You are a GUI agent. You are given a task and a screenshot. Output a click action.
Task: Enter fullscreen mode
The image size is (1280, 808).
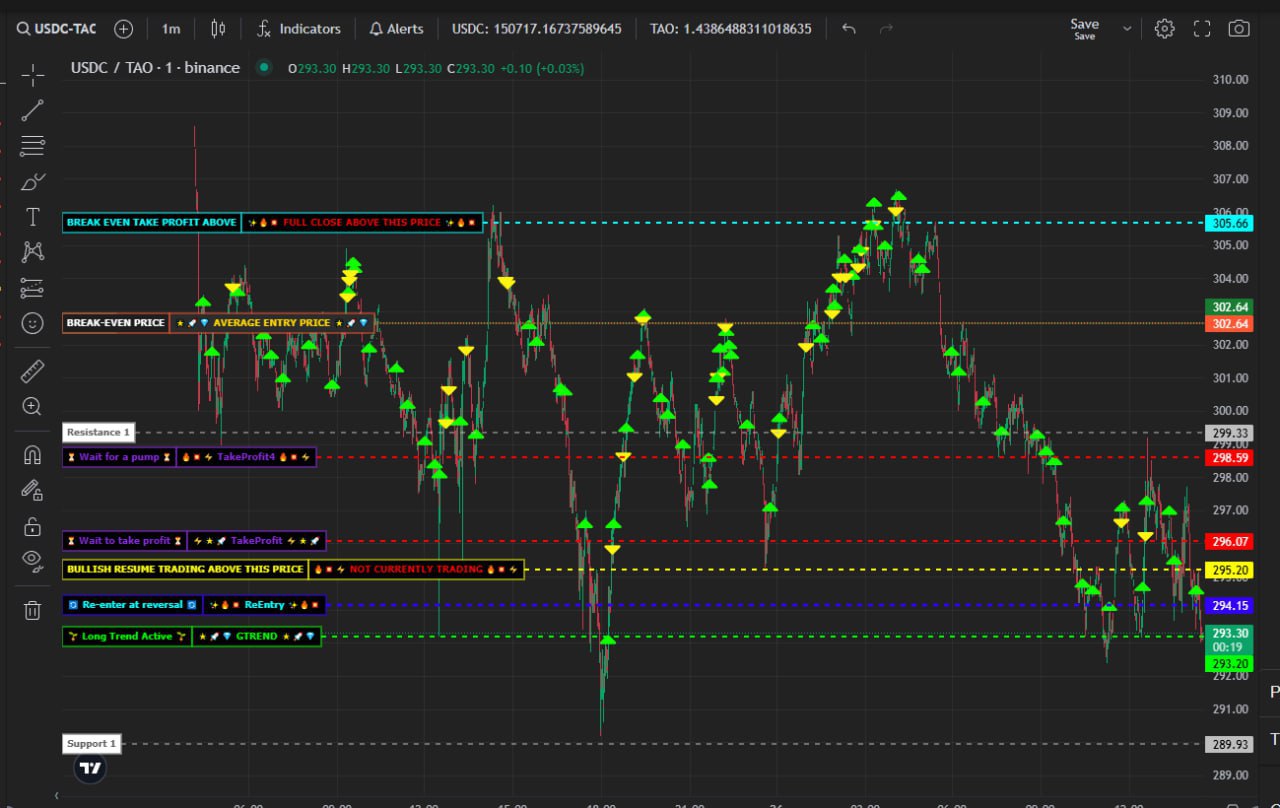(1202, 29)
